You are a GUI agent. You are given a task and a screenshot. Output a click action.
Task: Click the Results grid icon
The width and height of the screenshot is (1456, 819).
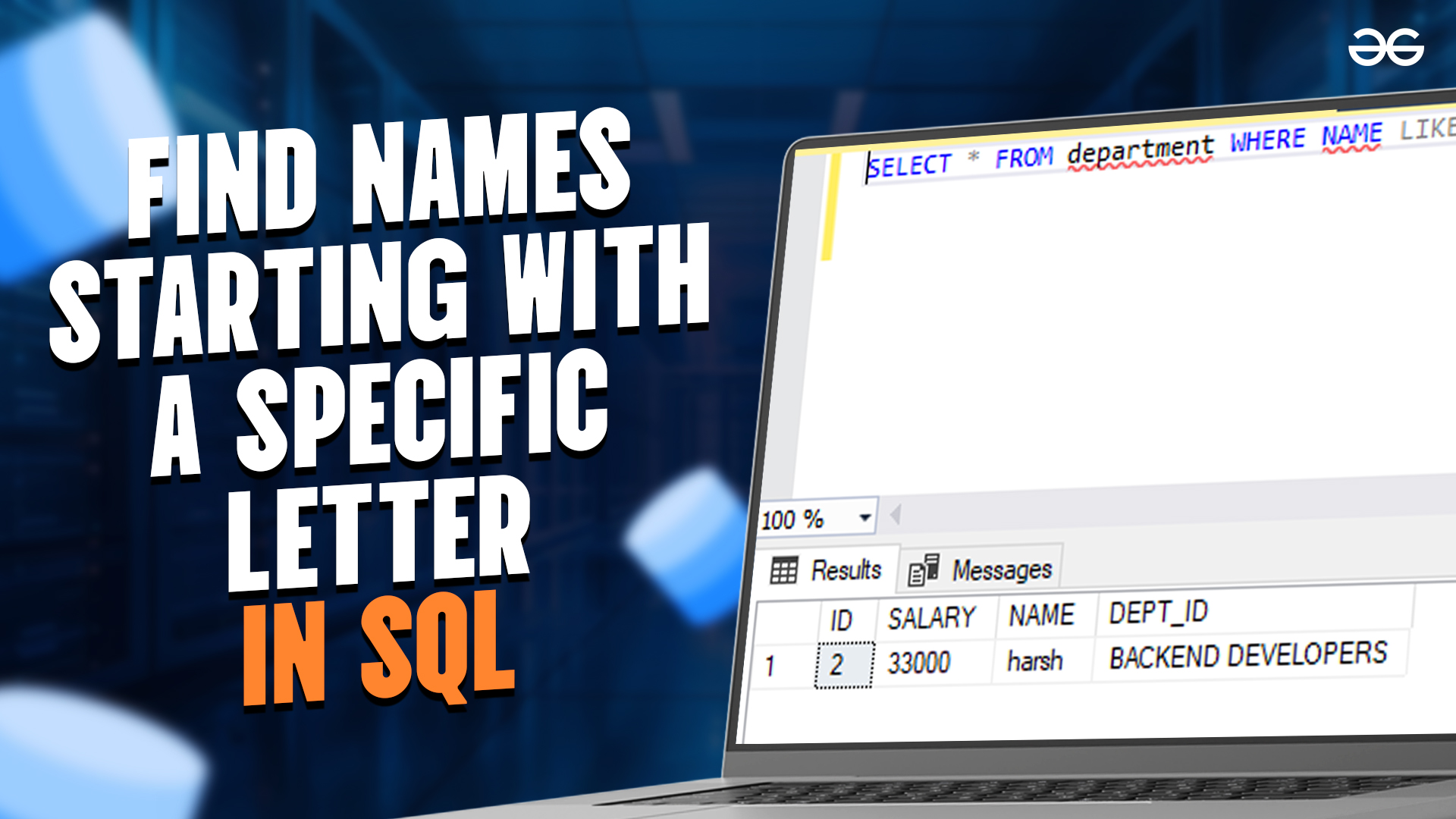tap(783, 570)
